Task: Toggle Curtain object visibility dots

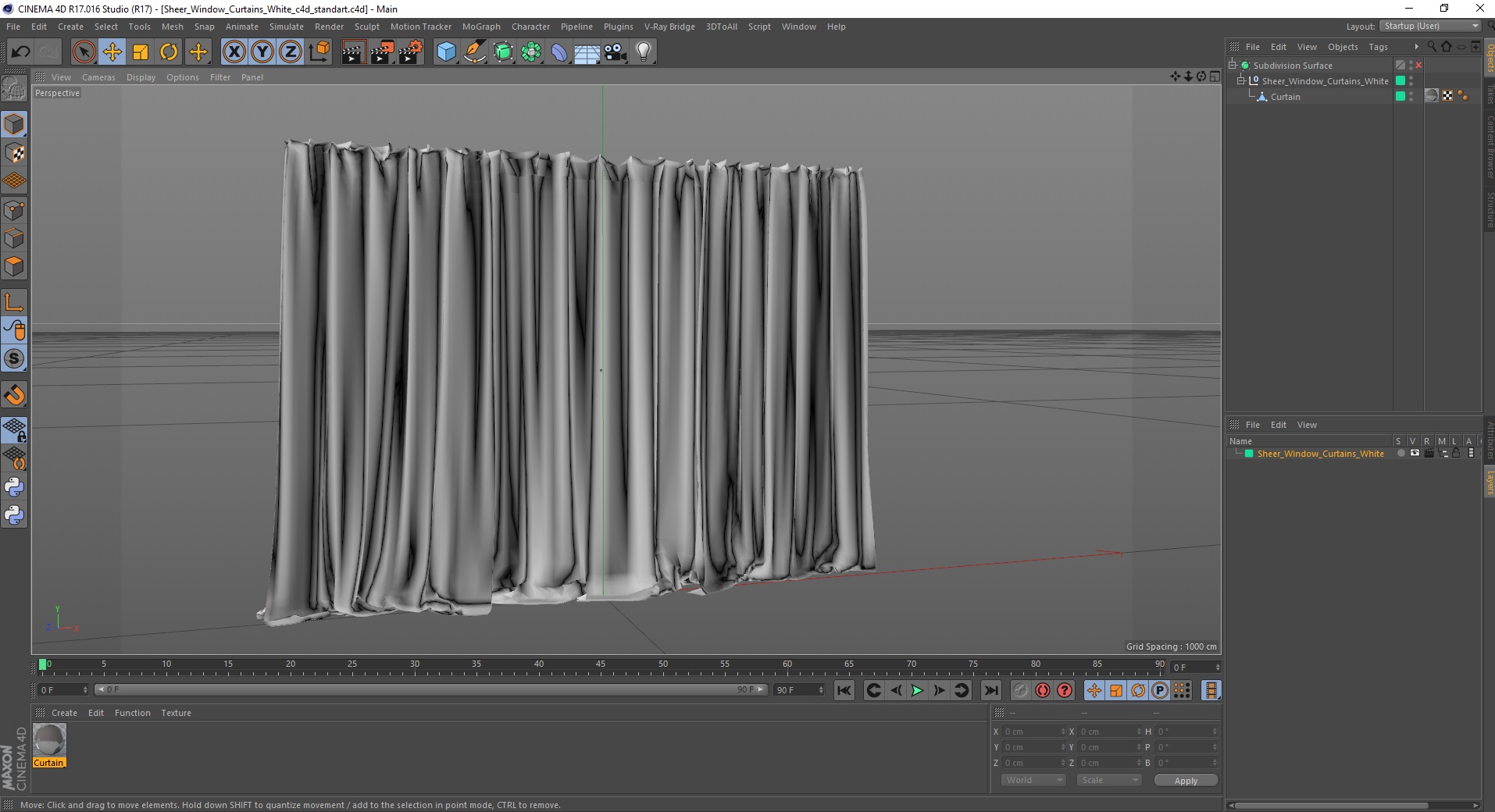Action: coord(1411,97)
